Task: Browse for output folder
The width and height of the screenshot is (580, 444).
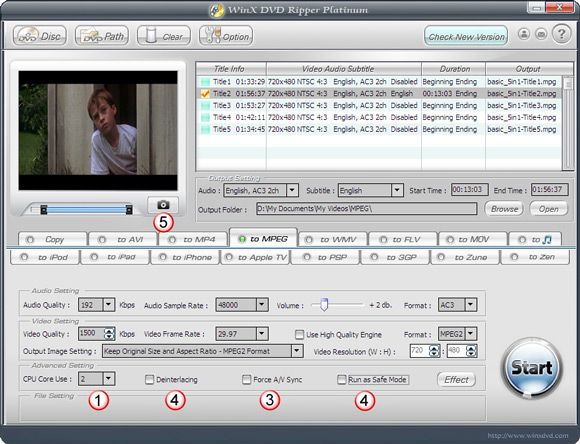Action: click(504, 209)
